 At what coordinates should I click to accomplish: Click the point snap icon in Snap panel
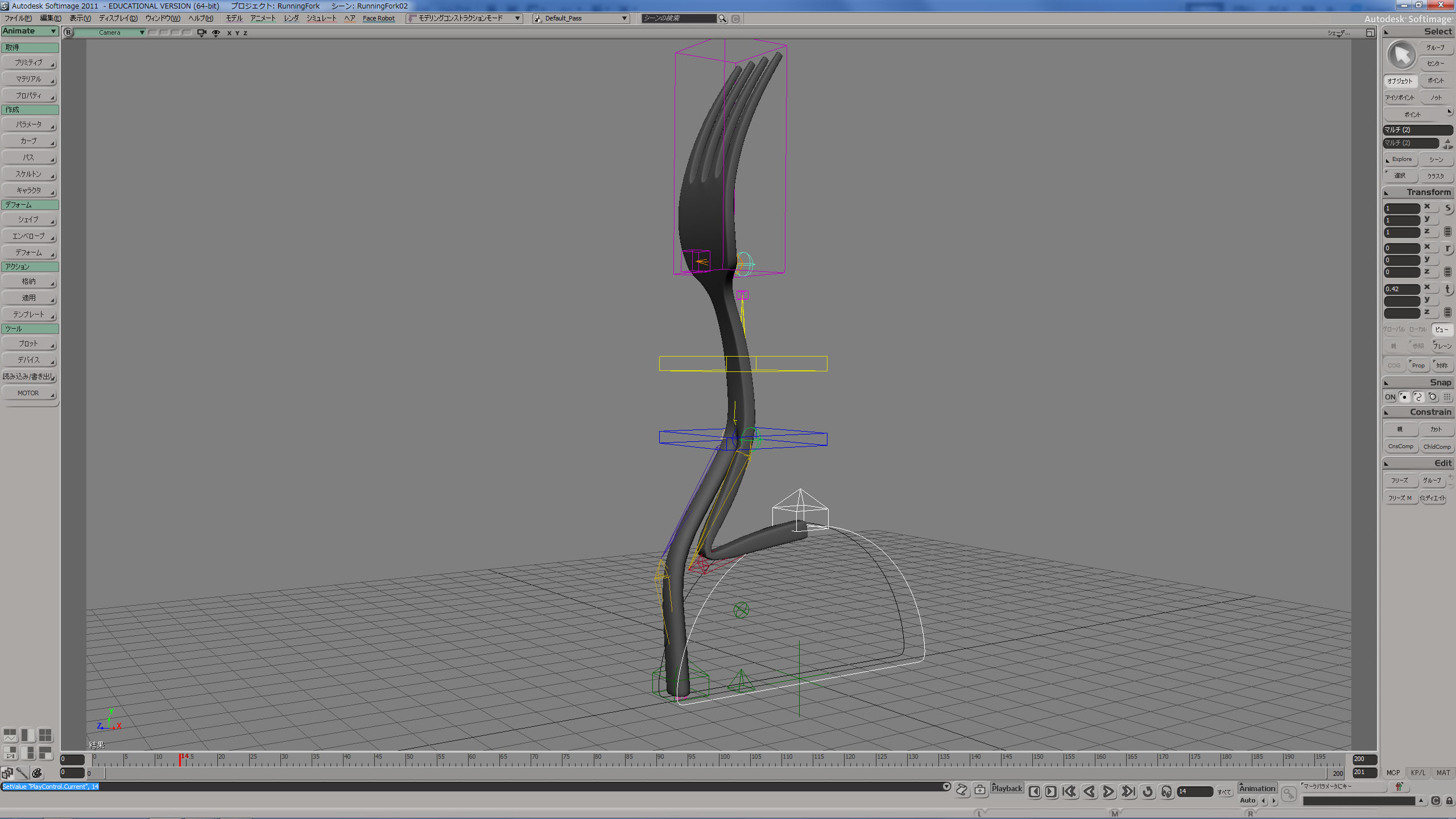1404,397
